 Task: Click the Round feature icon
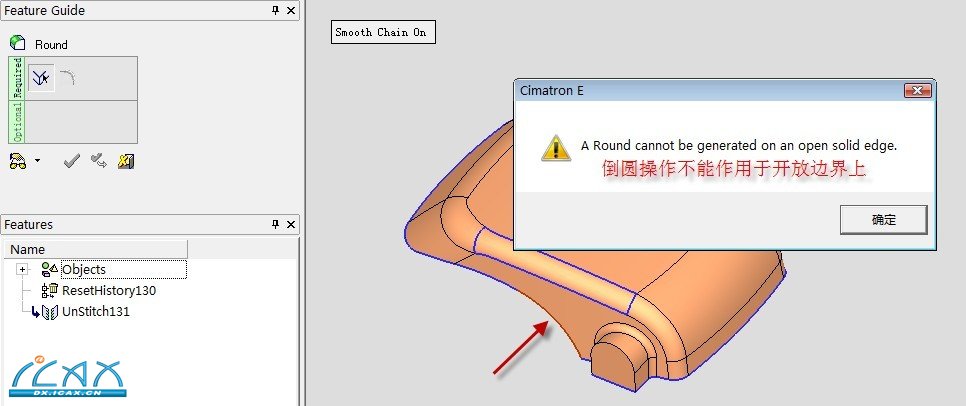17,43
